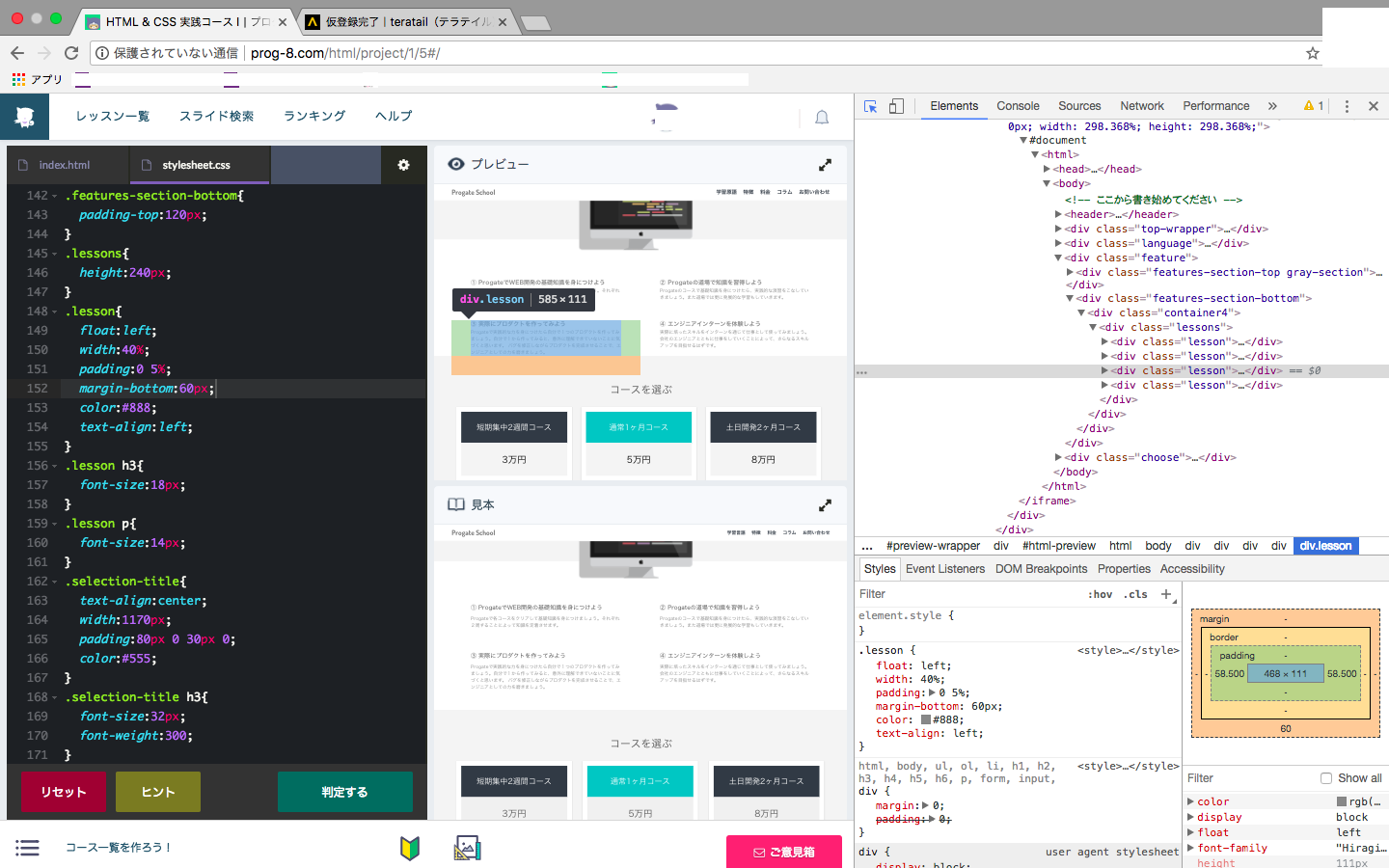
Task: Click the image gallery icon at the bottom
Action: [x=467, y=848]
